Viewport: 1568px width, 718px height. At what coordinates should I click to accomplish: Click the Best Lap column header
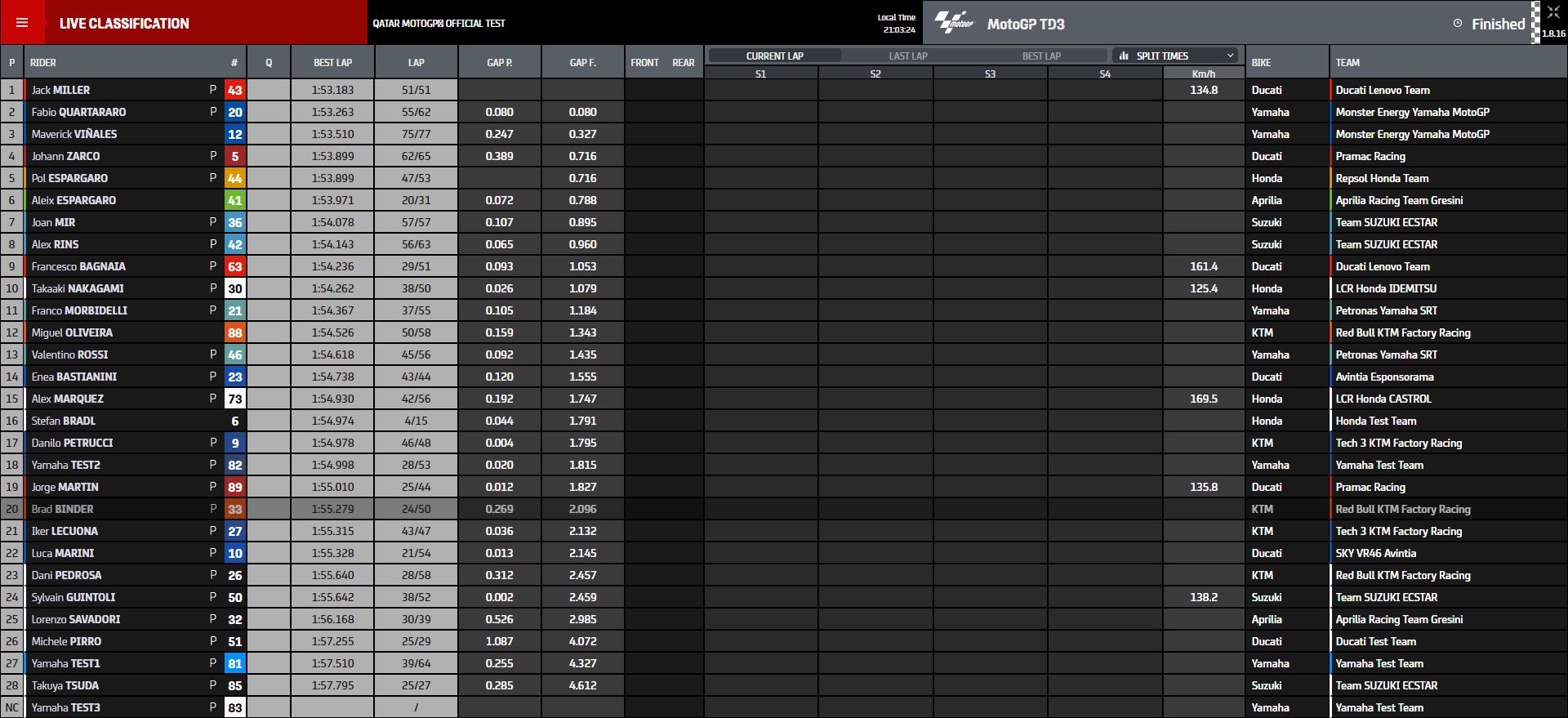click(x=333, y=62)
